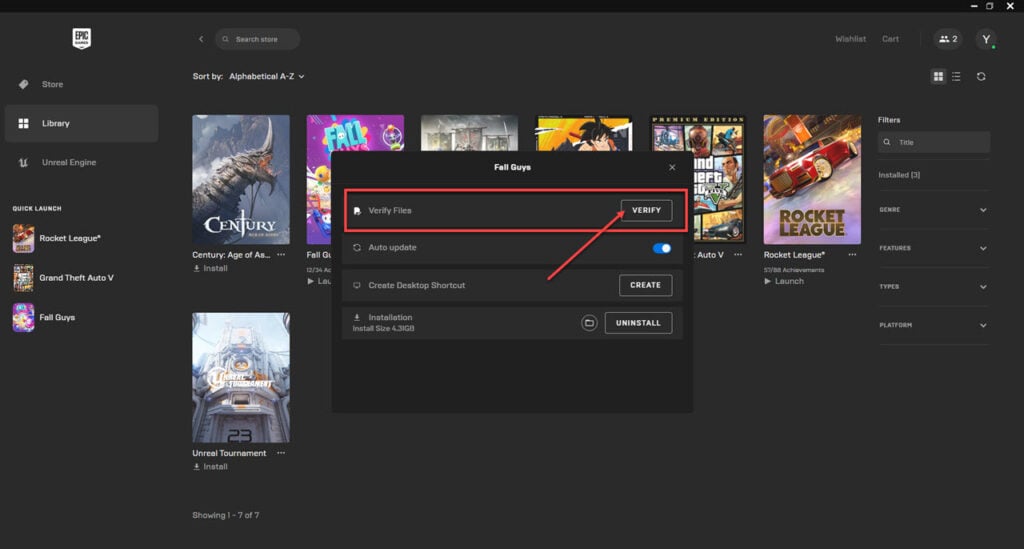Switch to list view
1024x549 pixels.
[956, 76]
